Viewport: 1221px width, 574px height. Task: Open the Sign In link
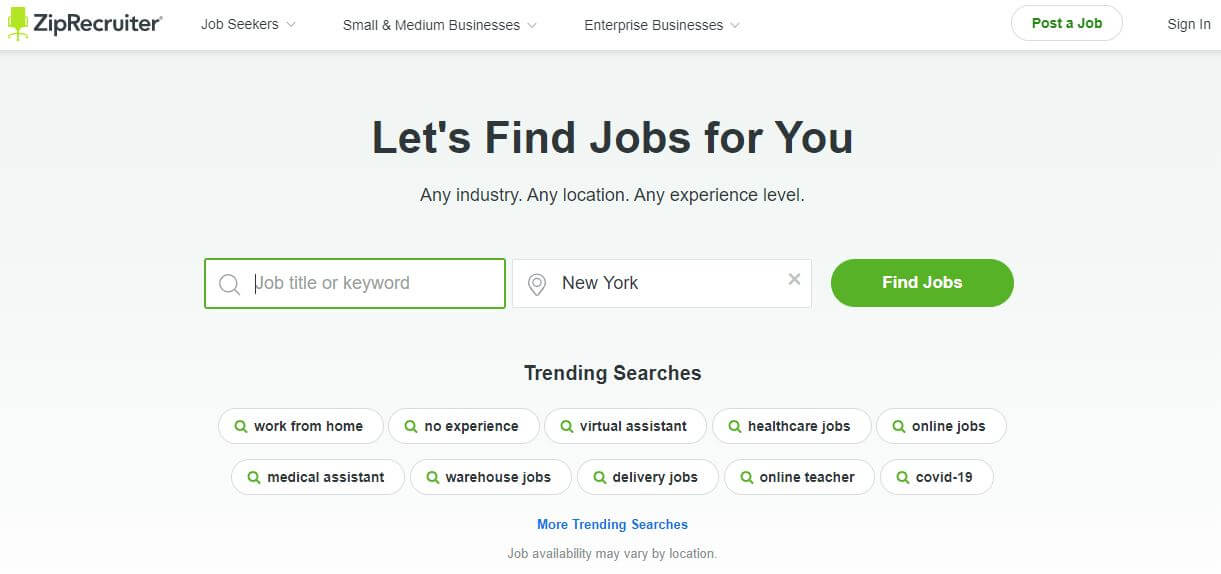click(1188, 24)
